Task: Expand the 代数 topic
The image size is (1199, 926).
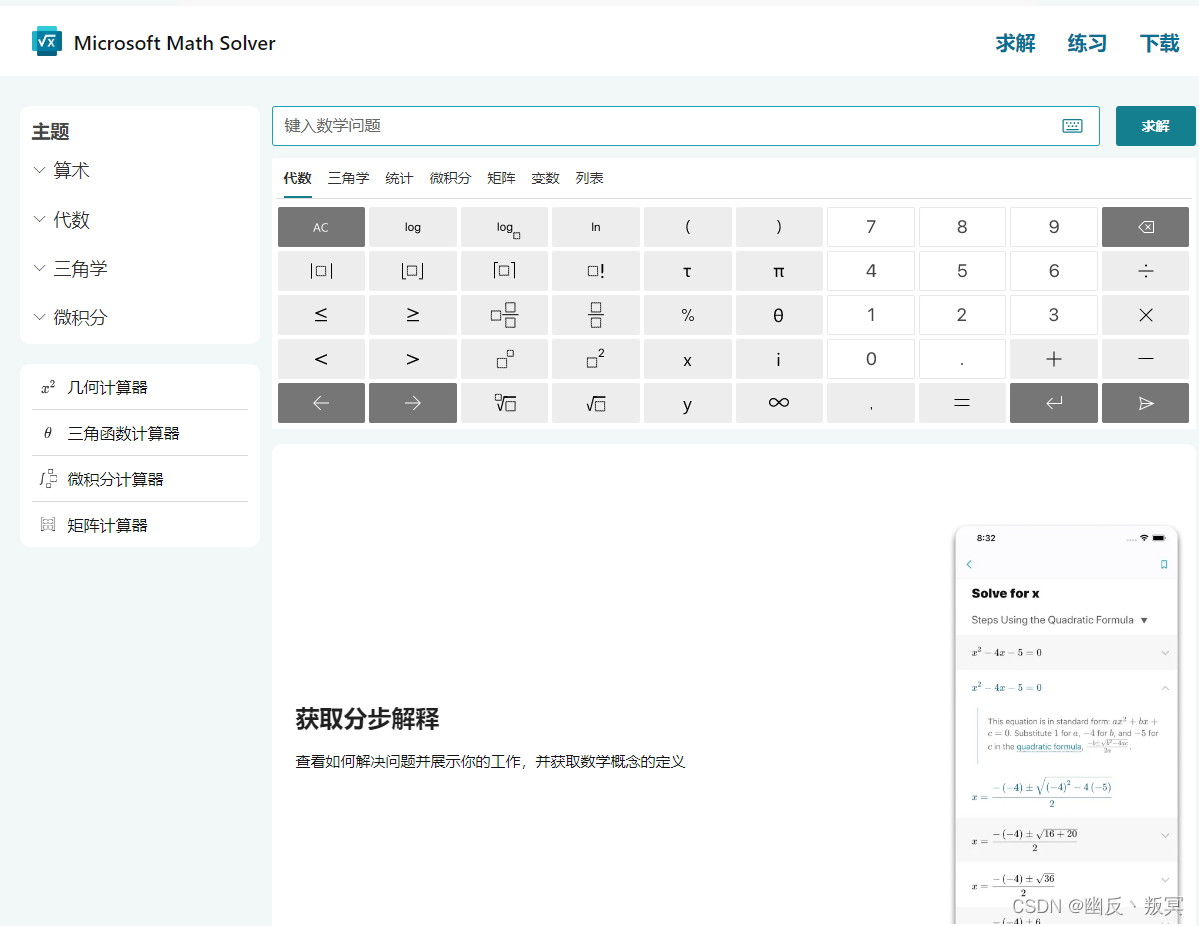Action: pos(61,219)
